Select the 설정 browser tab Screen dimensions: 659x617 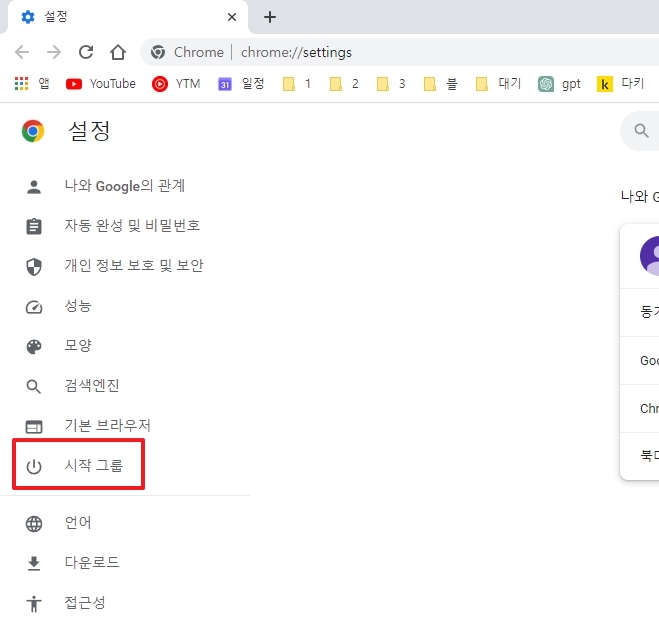(126, 17)
